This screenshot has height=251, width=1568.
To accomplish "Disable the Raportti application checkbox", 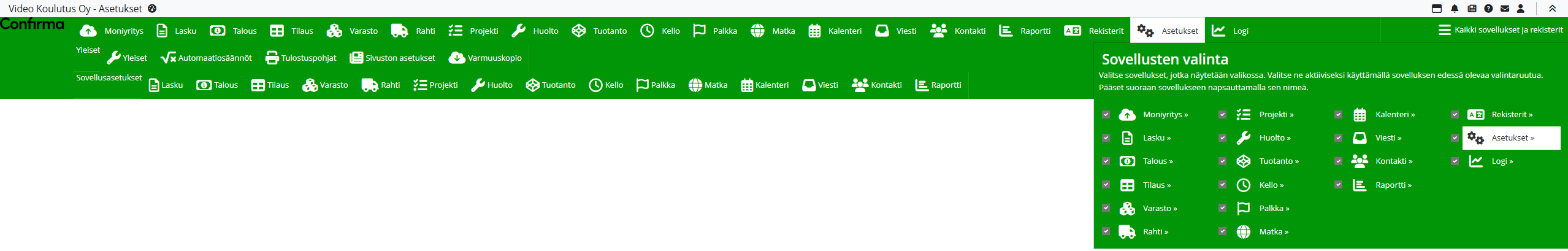I will tap(1338, 185).
